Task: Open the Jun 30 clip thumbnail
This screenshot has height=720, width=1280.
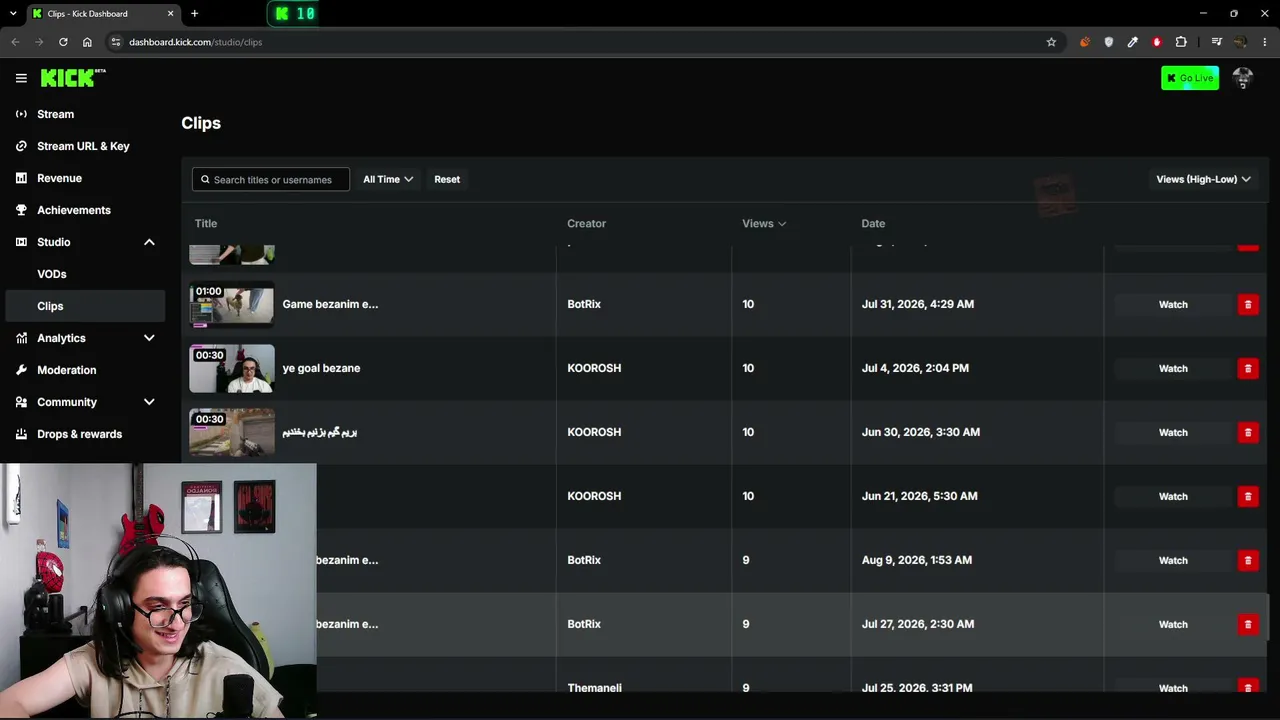Action: point(232,432)
